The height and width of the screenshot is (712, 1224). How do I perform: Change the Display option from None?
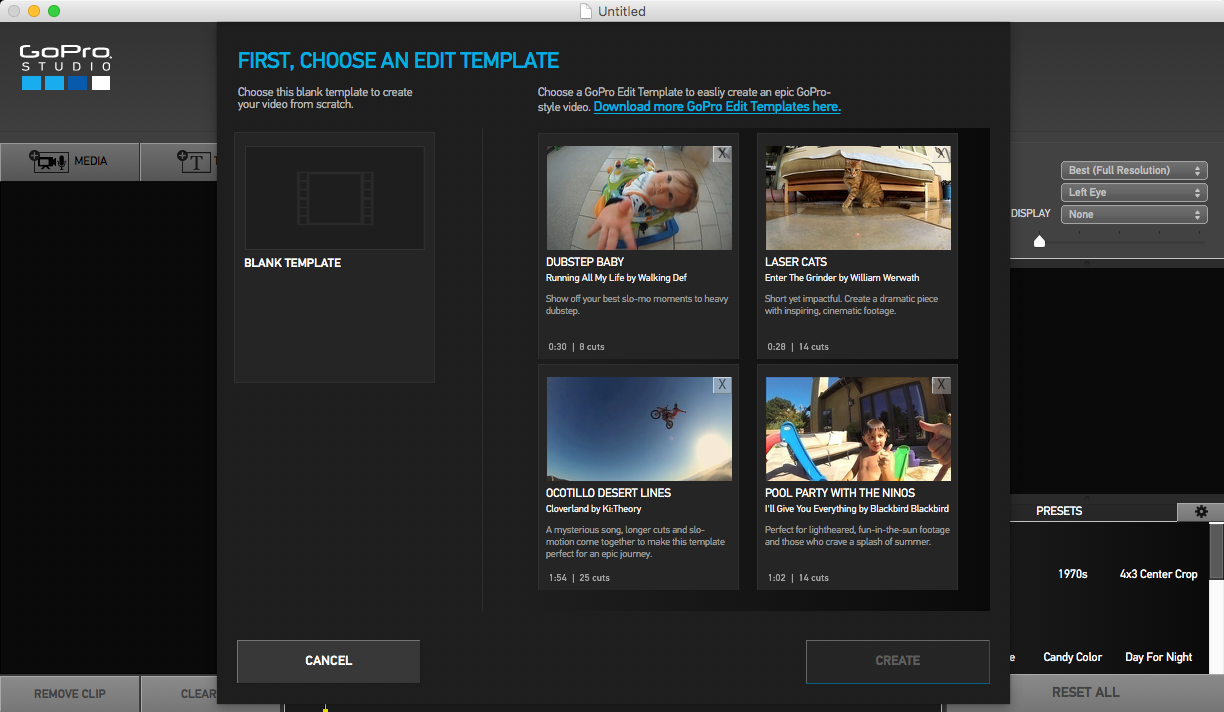coord(1133,213)
